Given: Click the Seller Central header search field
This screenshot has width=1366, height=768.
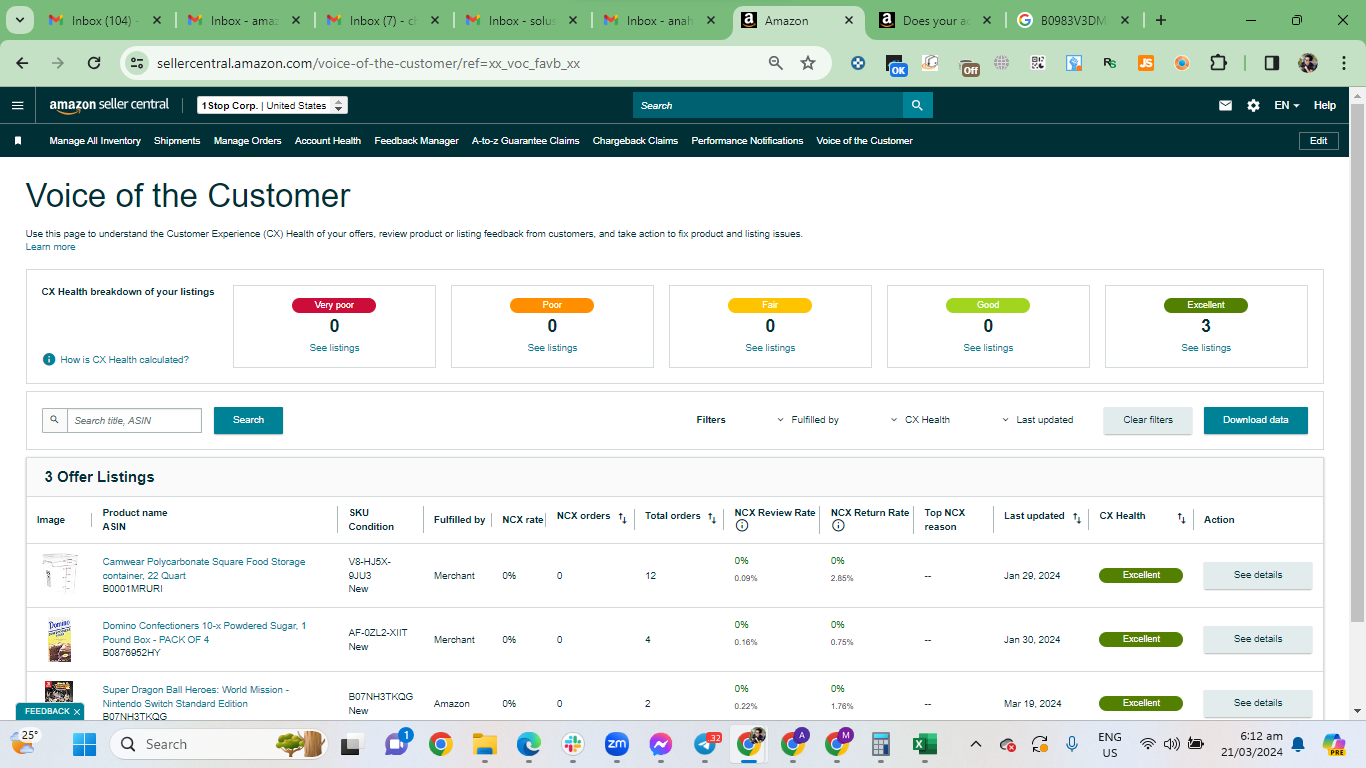Looking at the screenshot, I should (x=768, y=105).
